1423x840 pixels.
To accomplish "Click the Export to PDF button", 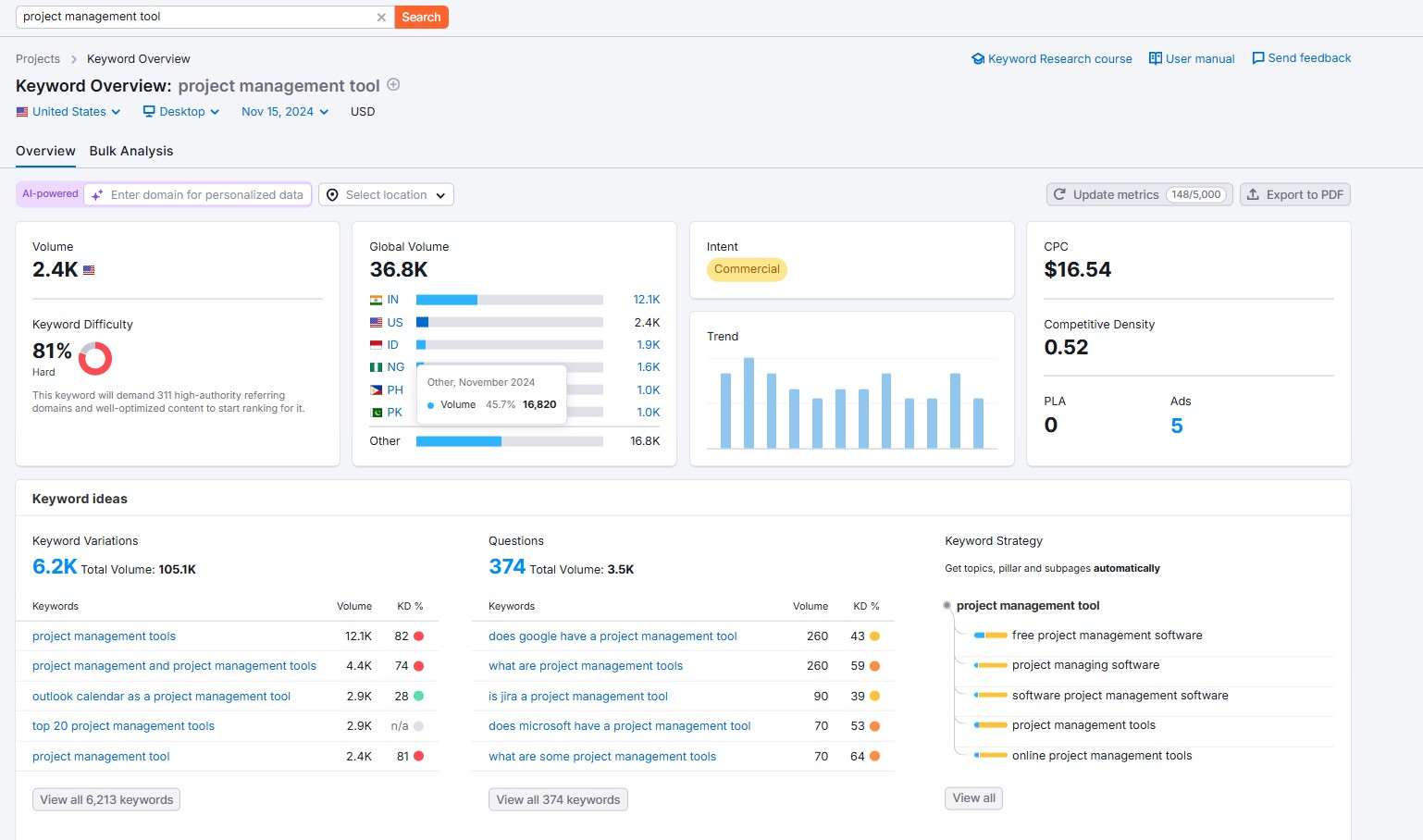I will (1295, 194).
